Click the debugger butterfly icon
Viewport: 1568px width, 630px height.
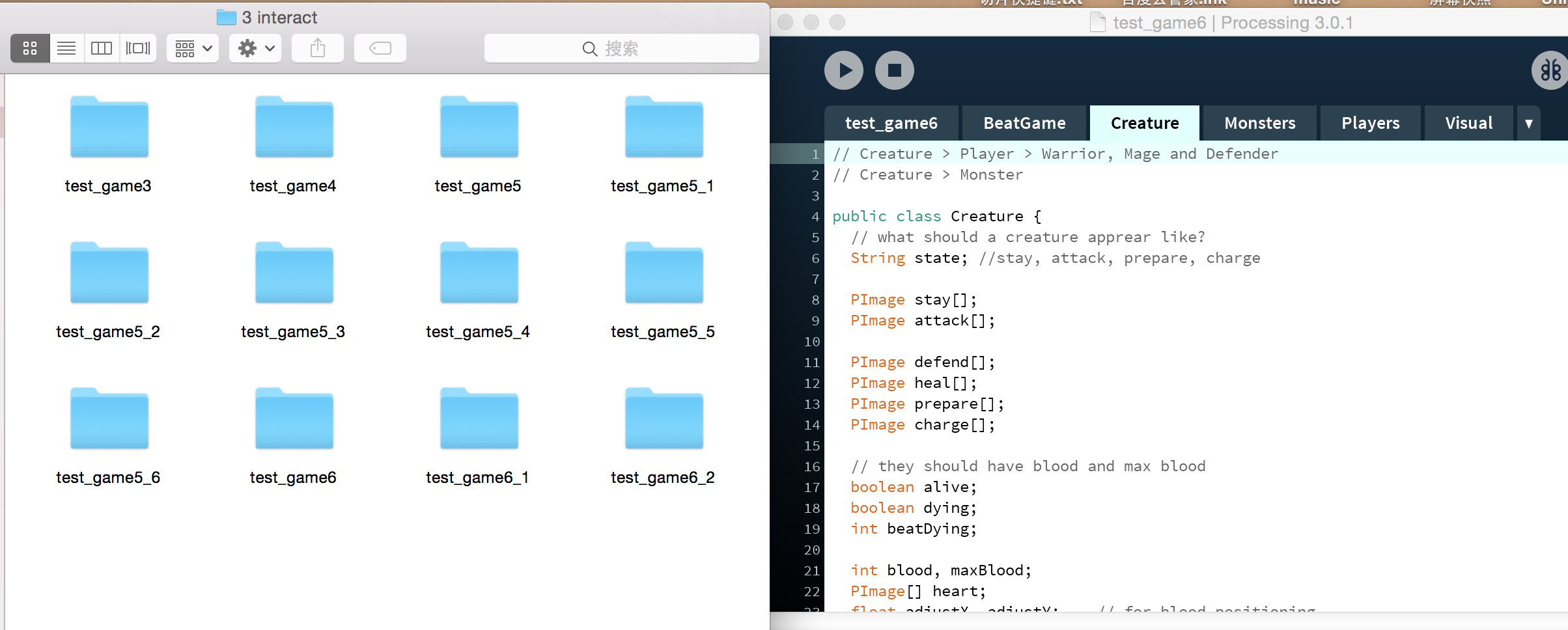1550,70
